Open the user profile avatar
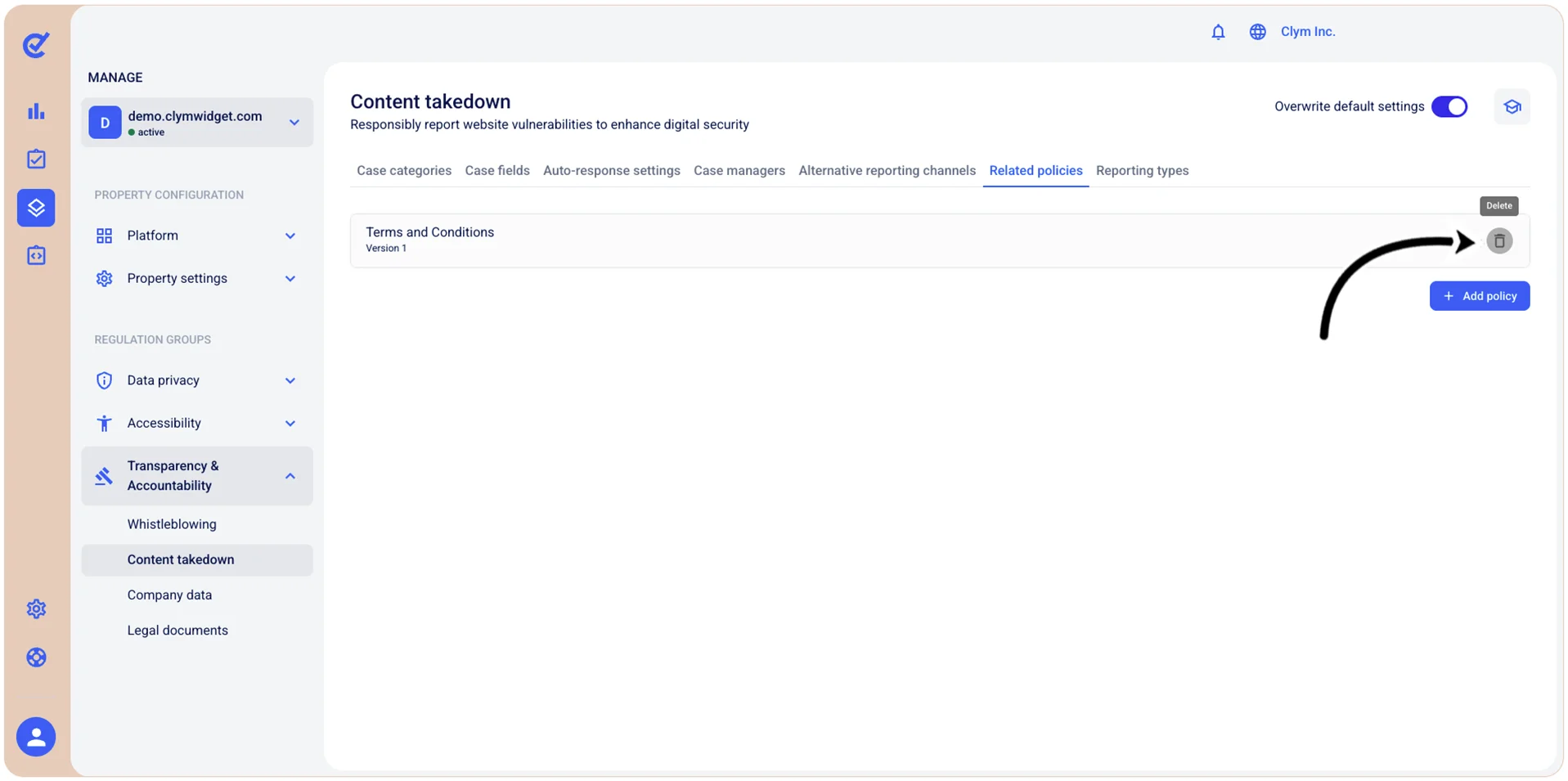The width and height of the screenshot is (1568, 781). 36,737
